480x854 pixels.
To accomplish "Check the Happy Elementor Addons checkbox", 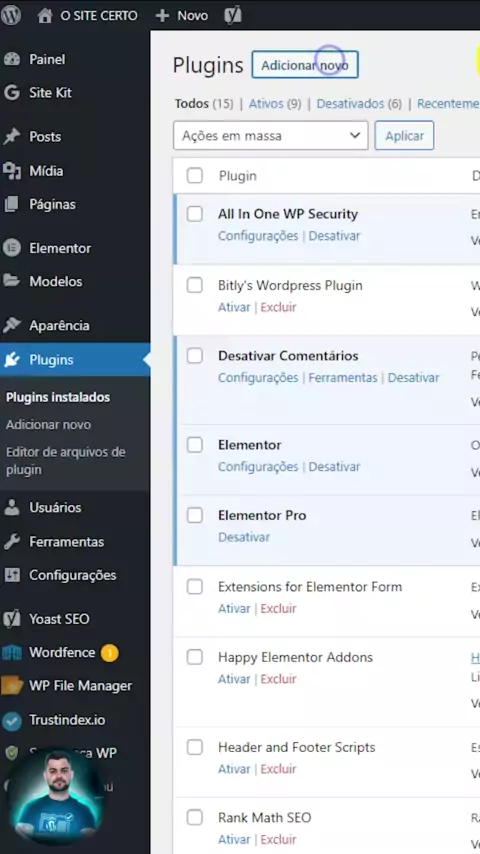I will pyautogui.click(x=195, y=657).
